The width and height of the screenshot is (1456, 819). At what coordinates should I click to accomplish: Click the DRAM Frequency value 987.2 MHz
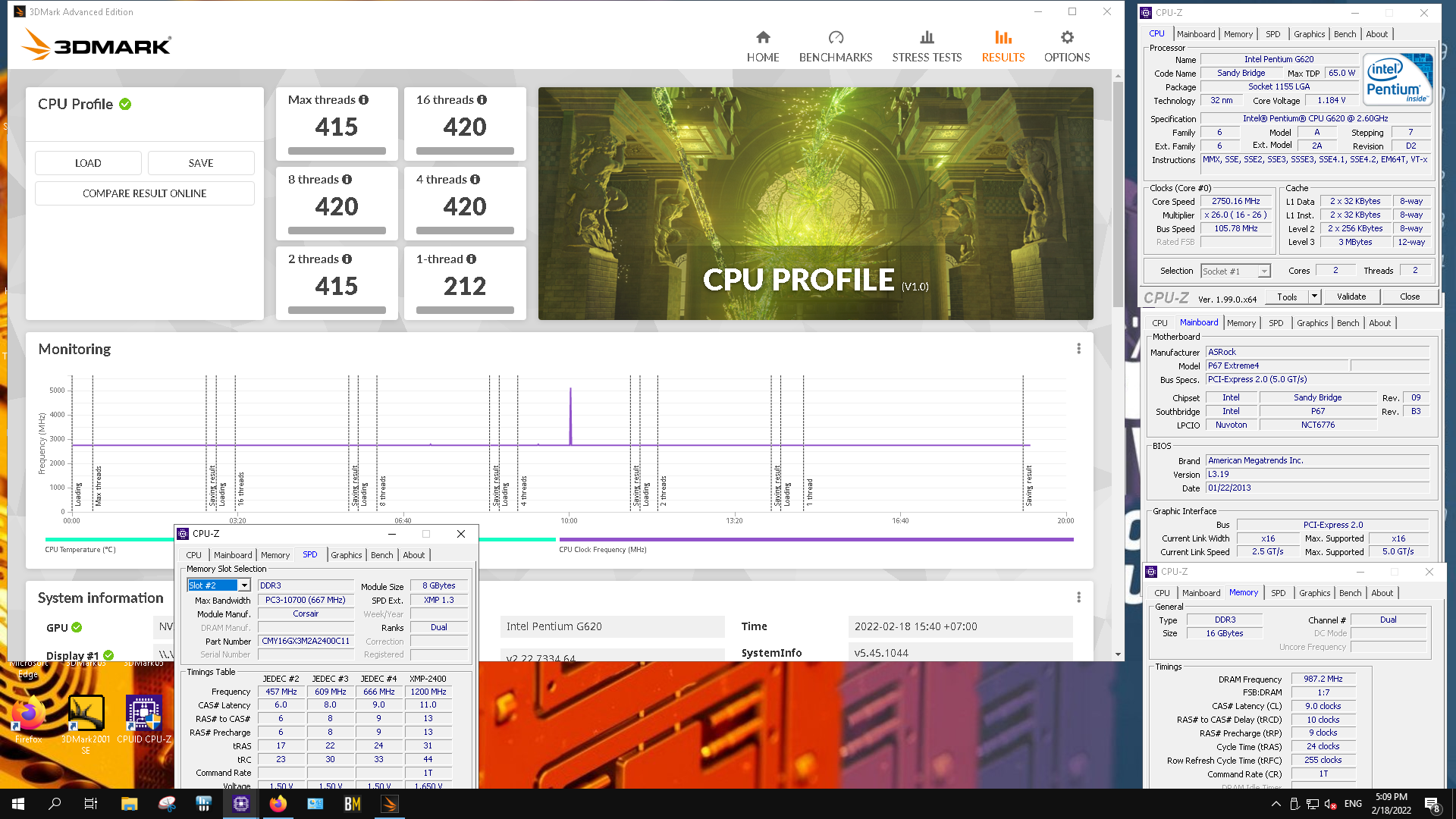1323,679
